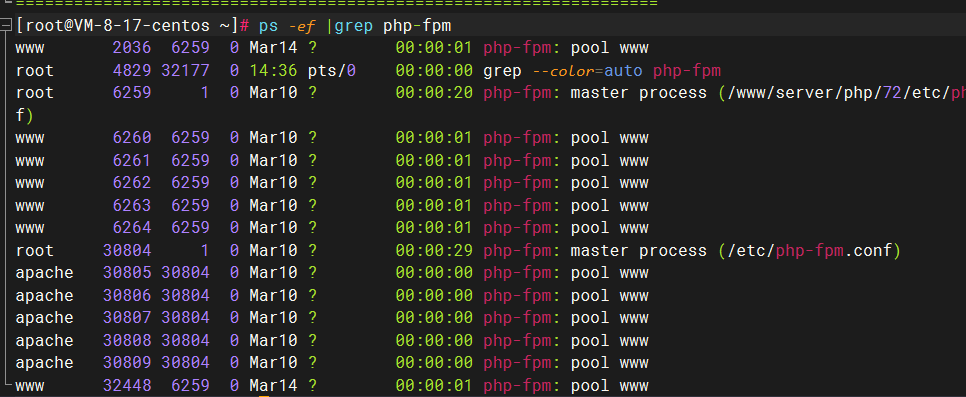Select PID 32448 in the last row
The height and width of the screenshot is (397, 966).
point(127,386)
